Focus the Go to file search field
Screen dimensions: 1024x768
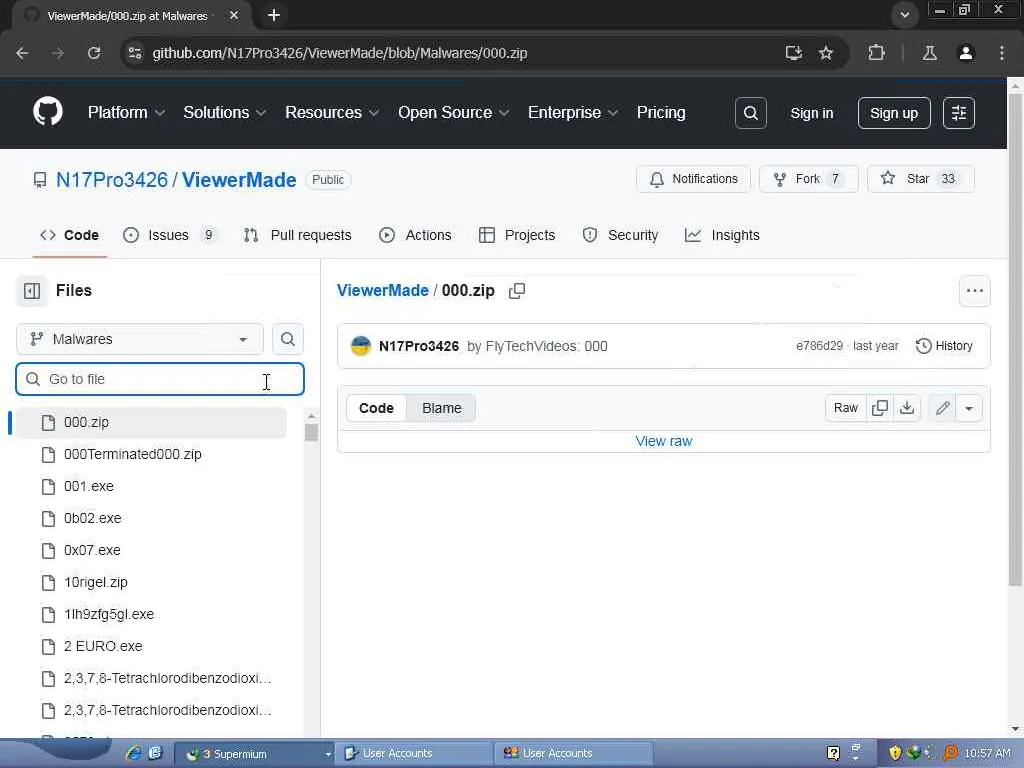(x=160, y=379)
